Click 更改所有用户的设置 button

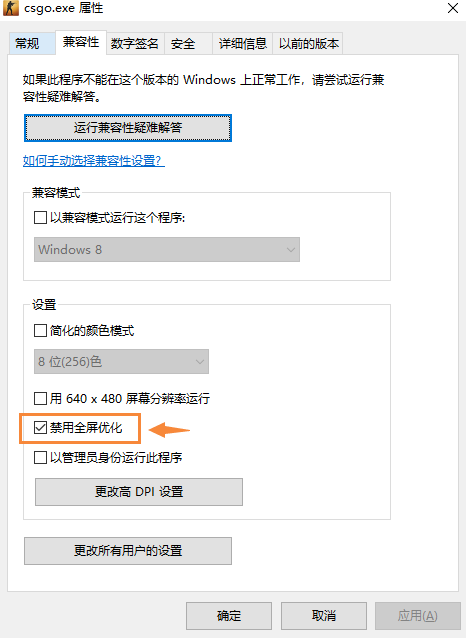pyautogui.click(x=128, y=551)
